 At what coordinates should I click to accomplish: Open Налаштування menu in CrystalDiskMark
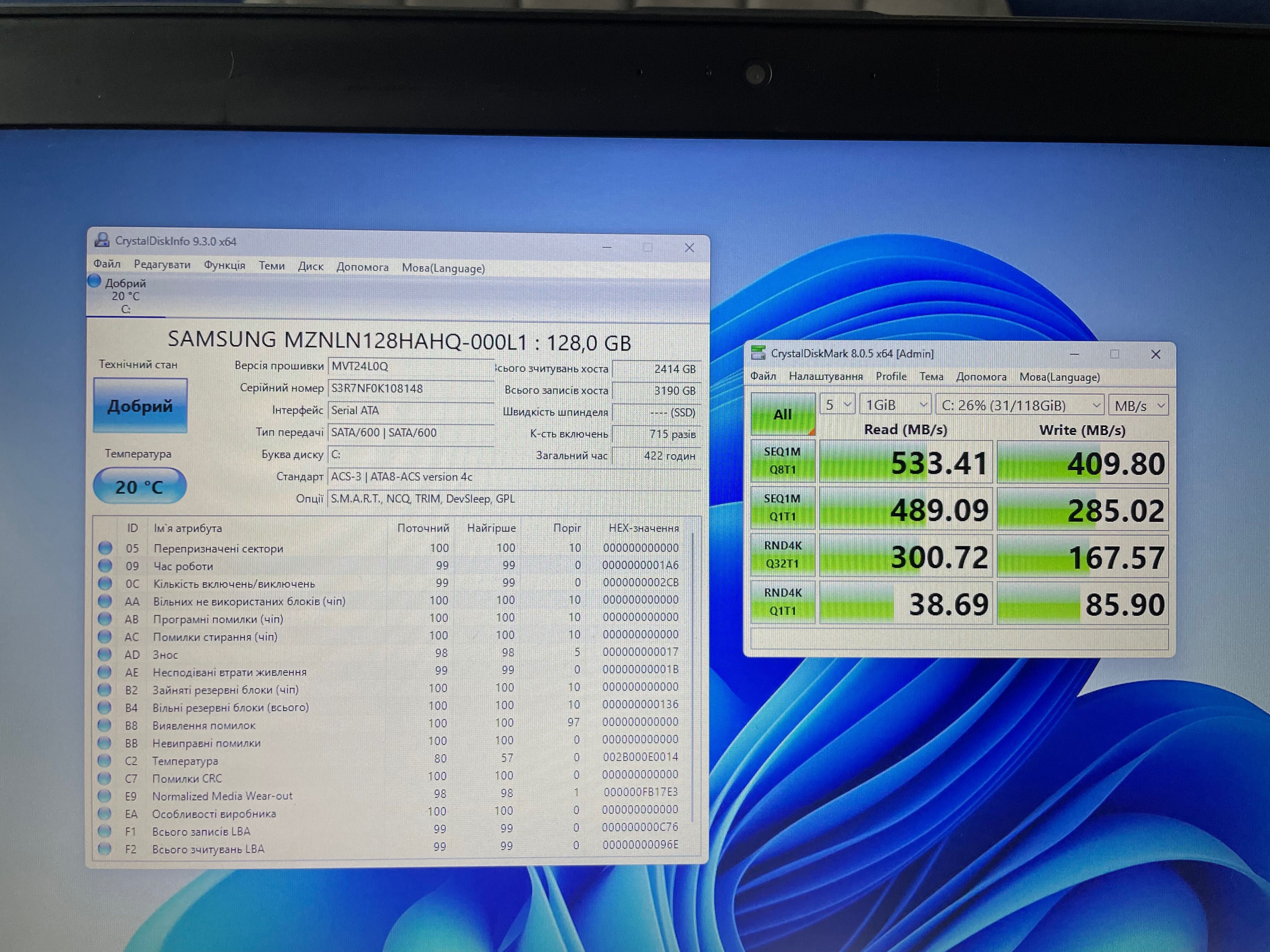(x=826, y=376)
